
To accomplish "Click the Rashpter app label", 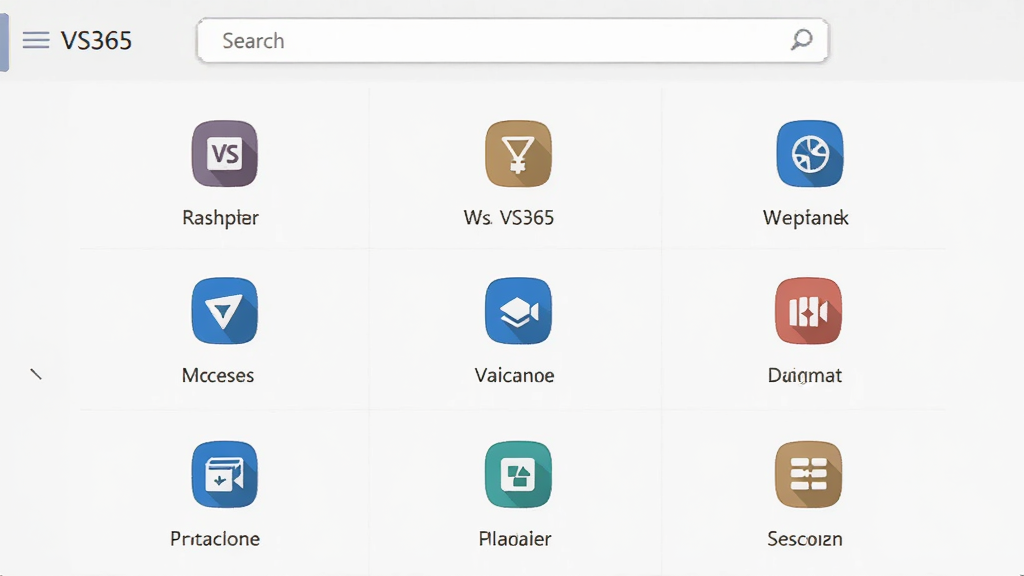I will [221, 217].
